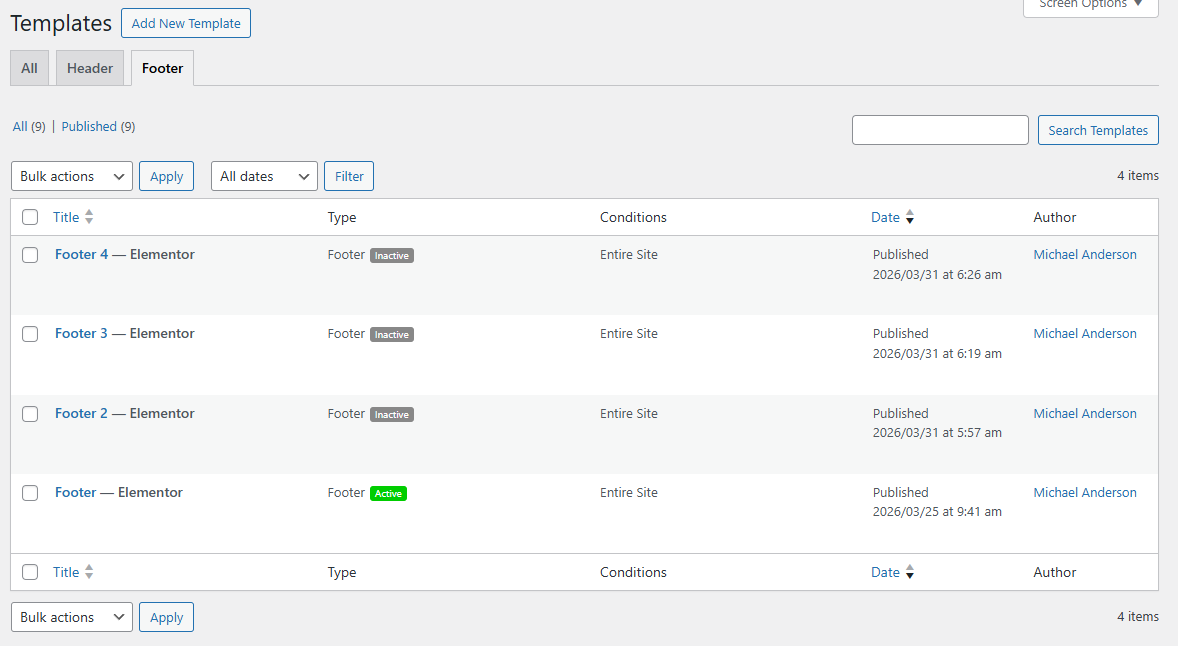Viewport: 1178px width, 646px height.
Task: Open the Published (9) filter link
Action: point(97,126)
